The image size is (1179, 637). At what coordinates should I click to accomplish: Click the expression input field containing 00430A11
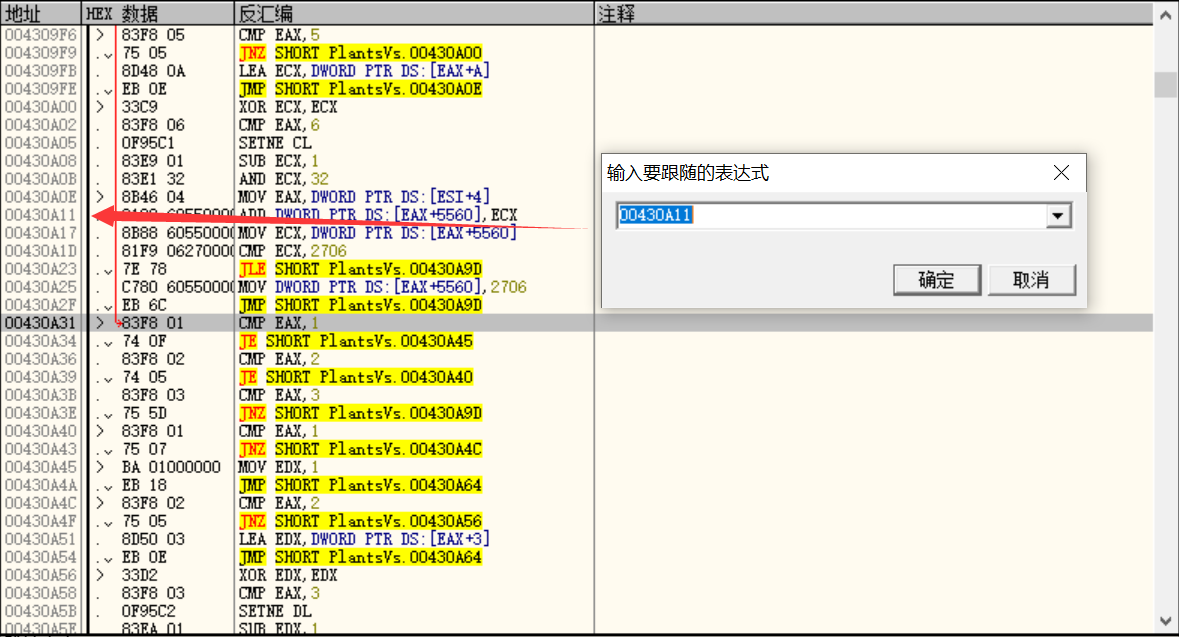tap(831, 216)
